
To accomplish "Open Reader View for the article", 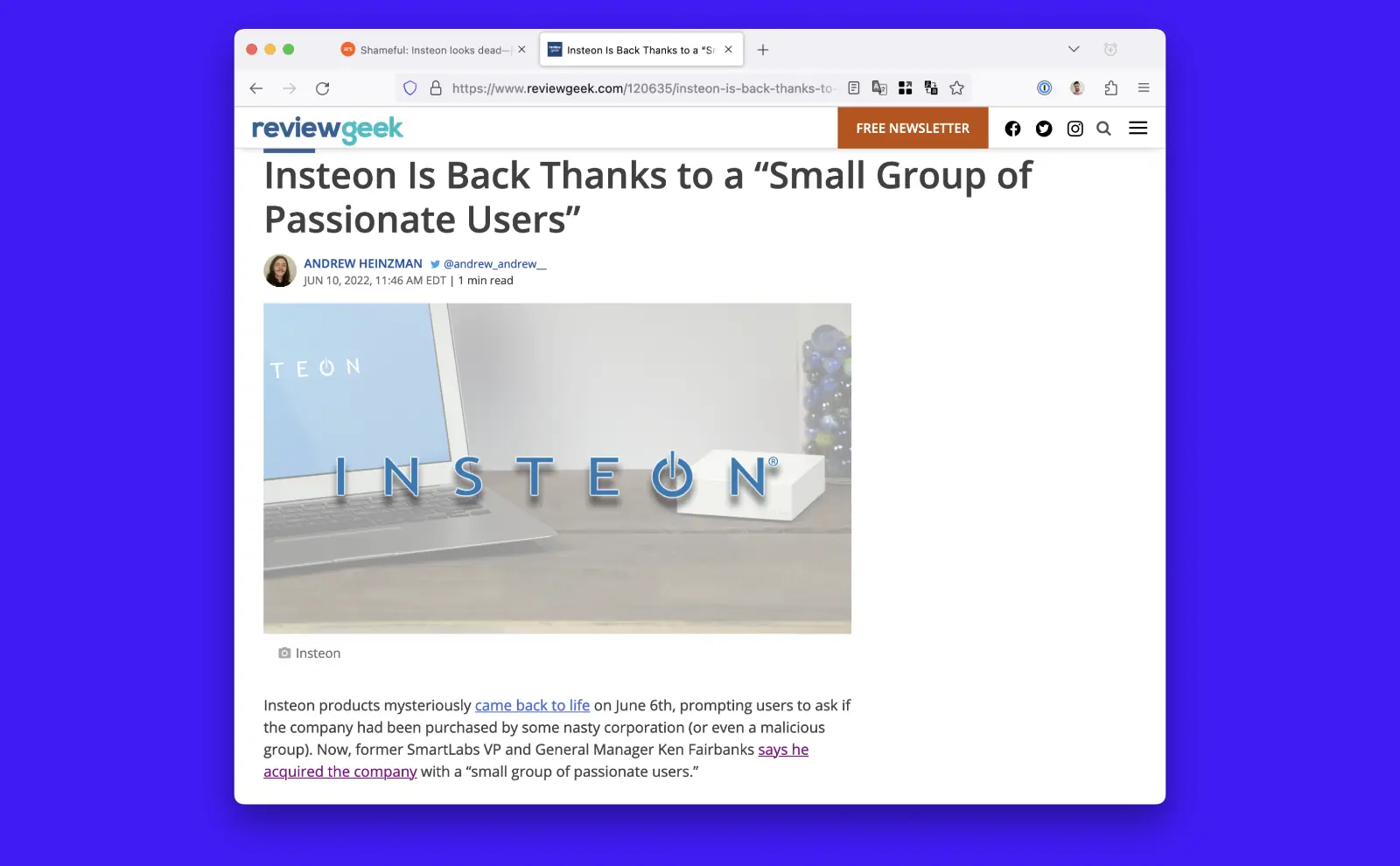I will point(853,87).
